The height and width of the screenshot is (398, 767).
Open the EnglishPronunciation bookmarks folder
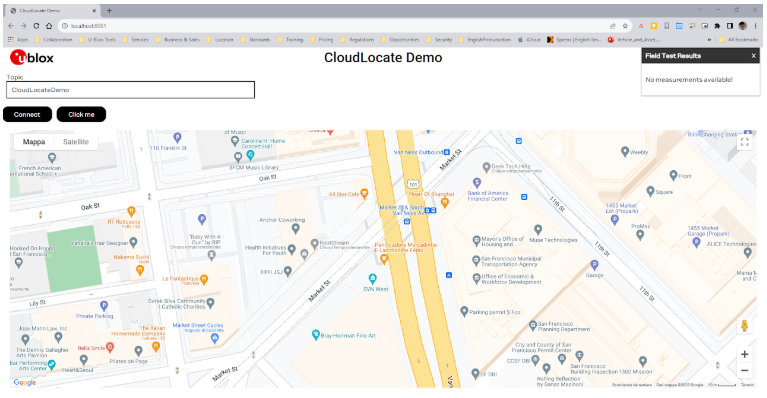click(485, 40)
